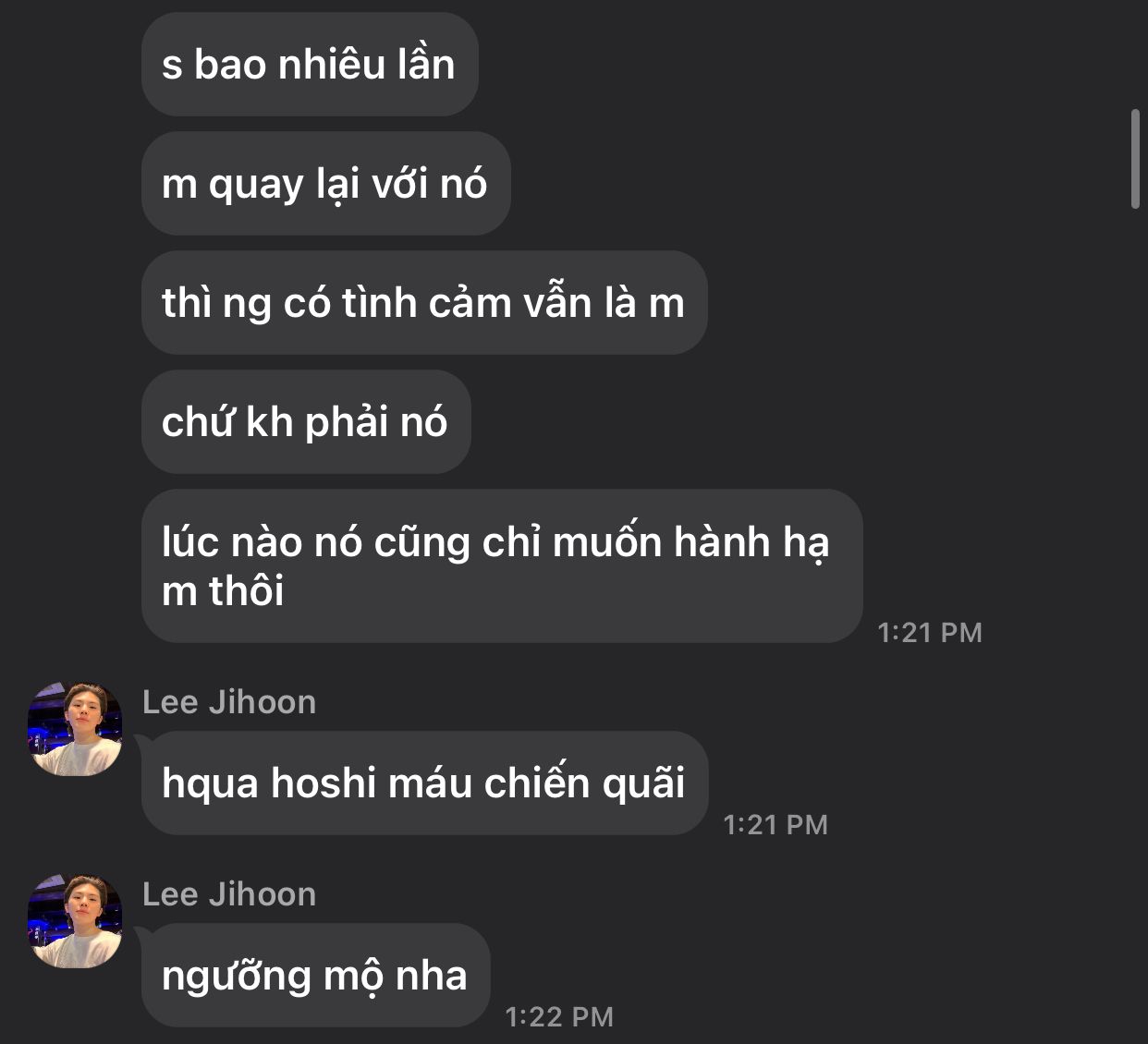Click the "ngưỡng mộ nha" message bubble
Image resolution: width=1148 pixels, height=1044 pixels.
point(315,976)
